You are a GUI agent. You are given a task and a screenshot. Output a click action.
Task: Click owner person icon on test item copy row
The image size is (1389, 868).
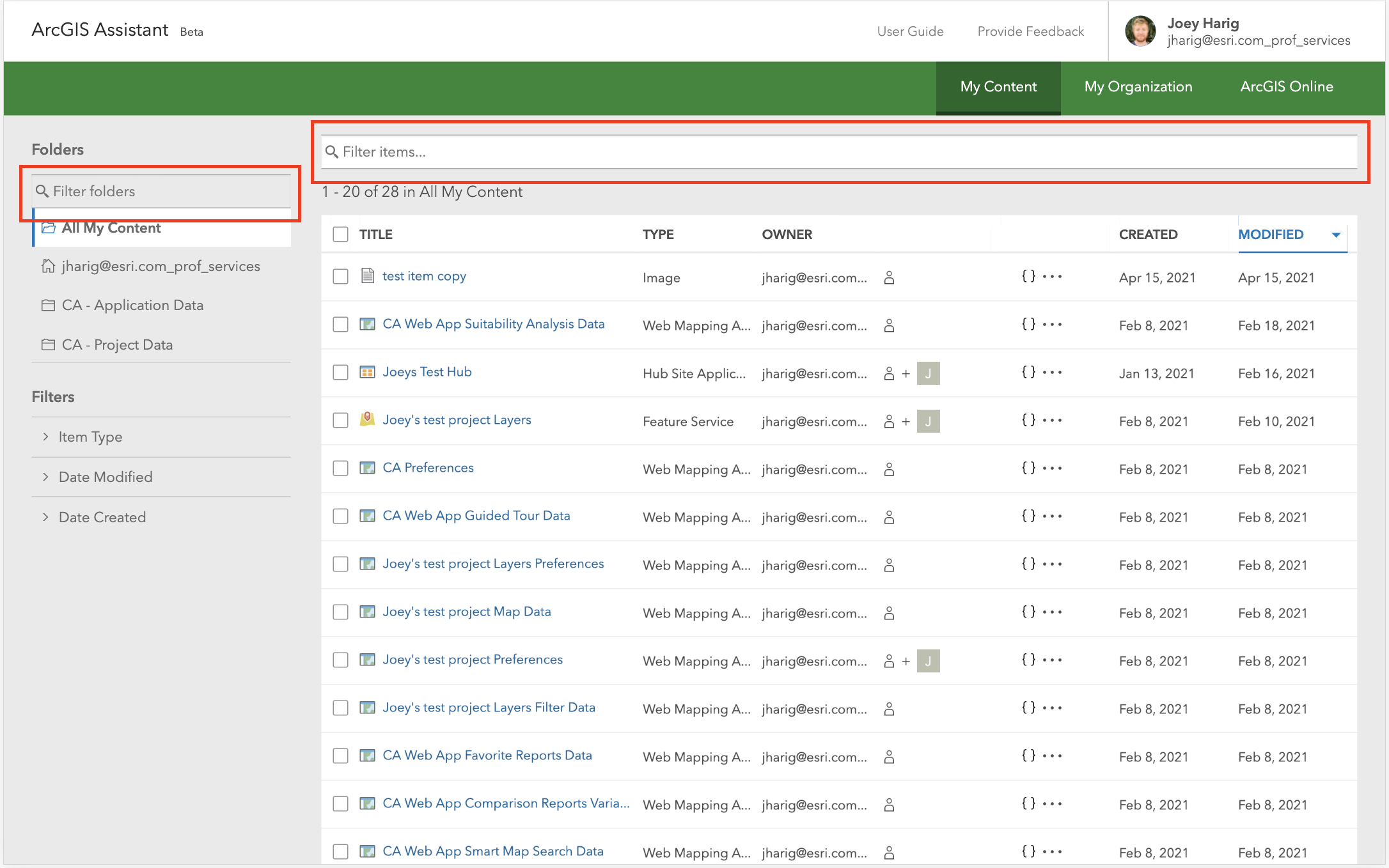(889, 277)
